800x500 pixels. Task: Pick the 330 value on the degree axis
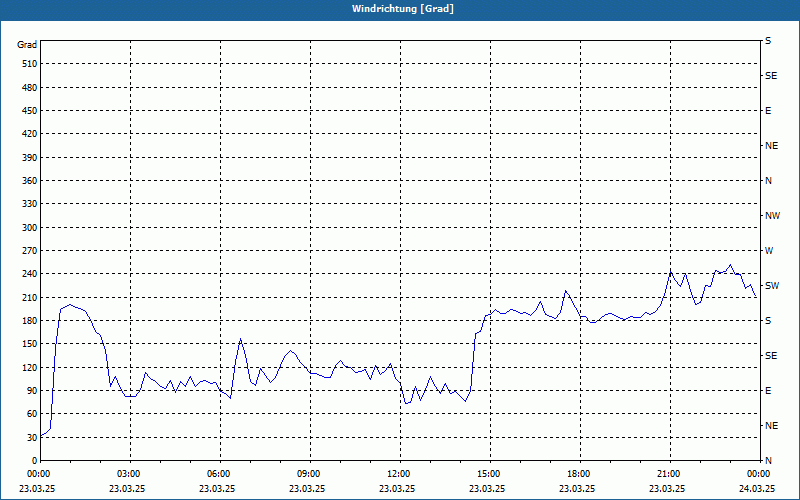coord(30,204)
